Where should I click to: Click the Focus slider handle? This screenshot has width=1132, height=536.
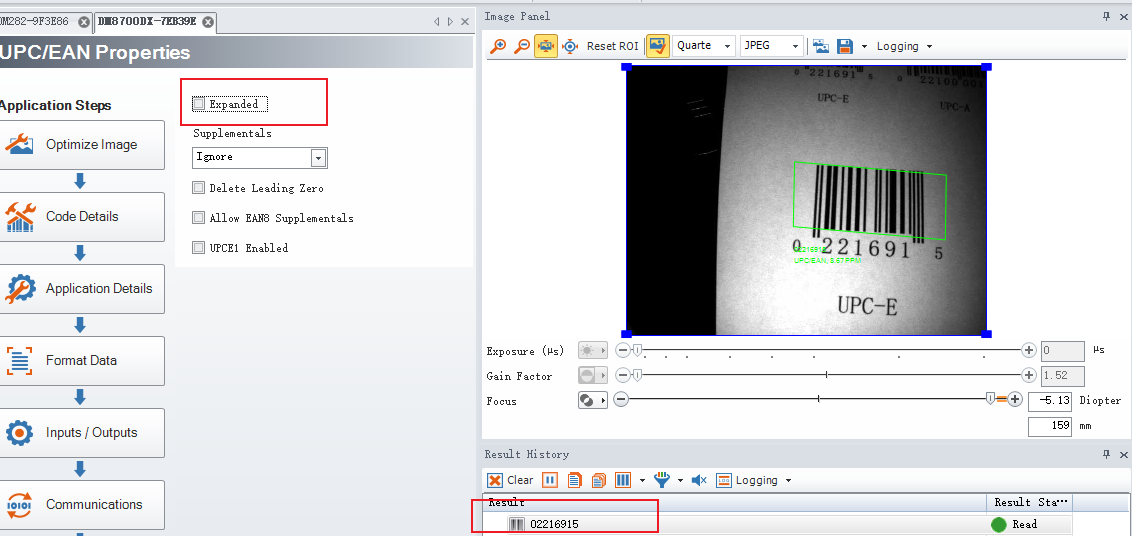tap(990, 399)
